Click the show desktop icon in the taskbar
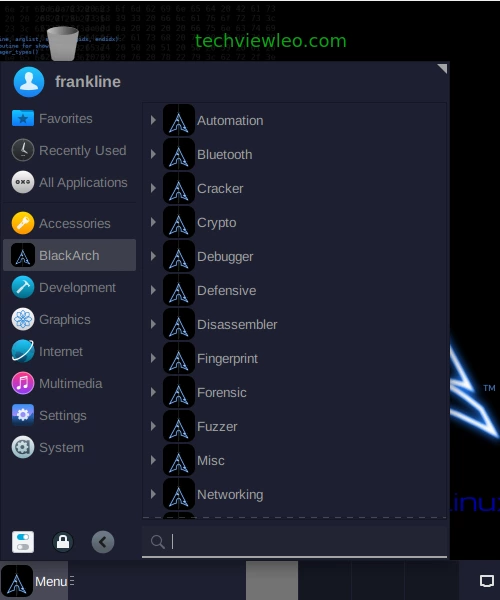The height and width of the screenshot is (600, 500). click(487, 581)
